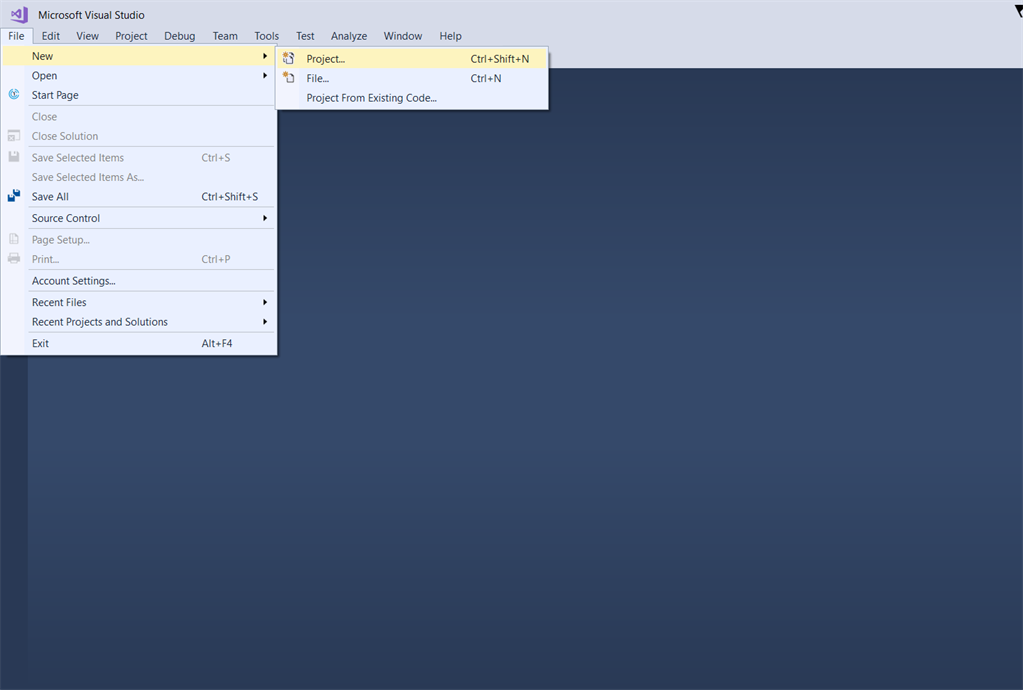This screenshot has height=690, width=1023.
Task: Click the Page Setup icon
Action: click(x=14, y=239)
